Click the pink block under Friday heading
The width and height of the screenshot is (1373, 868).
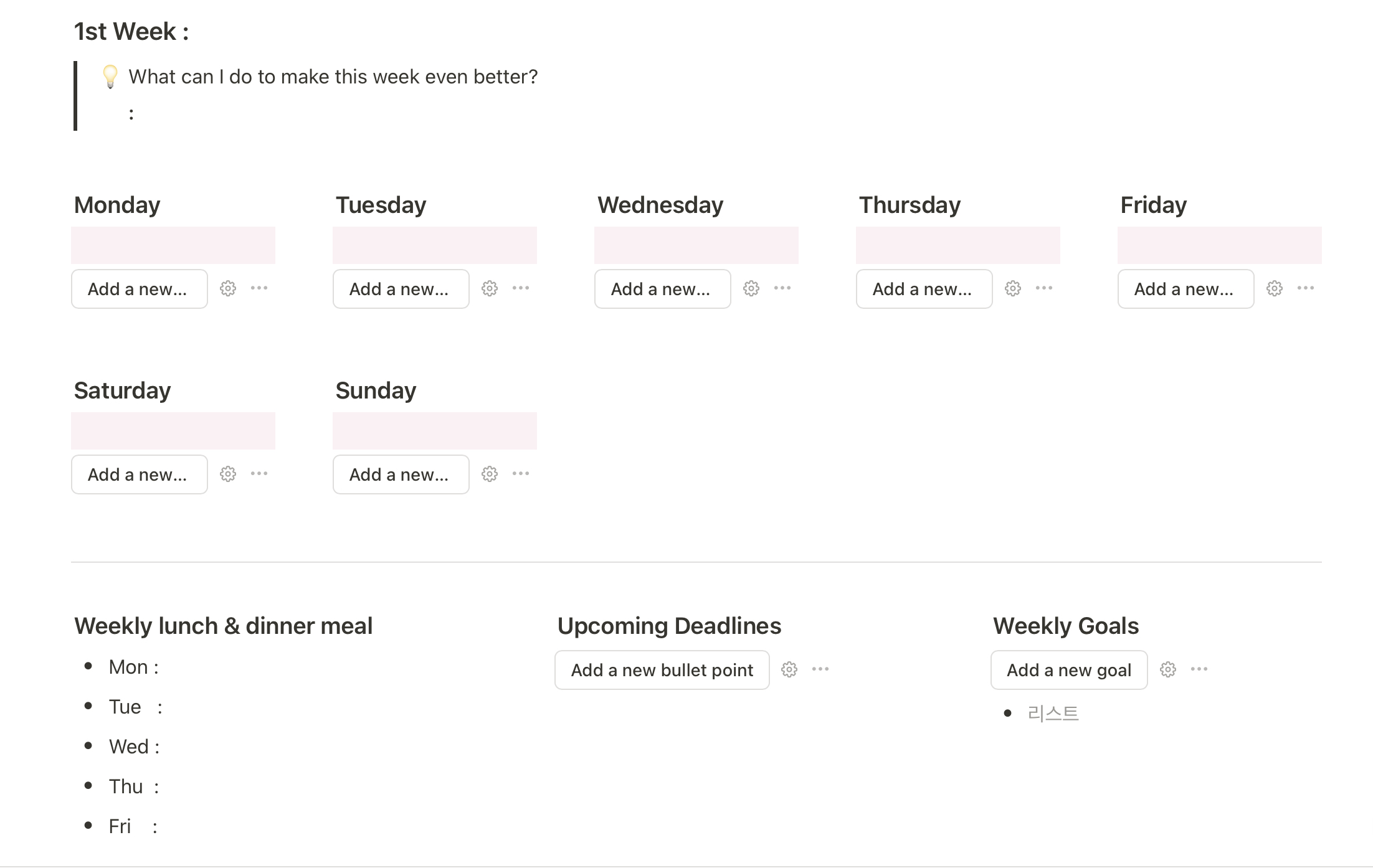coord(1219,245)
